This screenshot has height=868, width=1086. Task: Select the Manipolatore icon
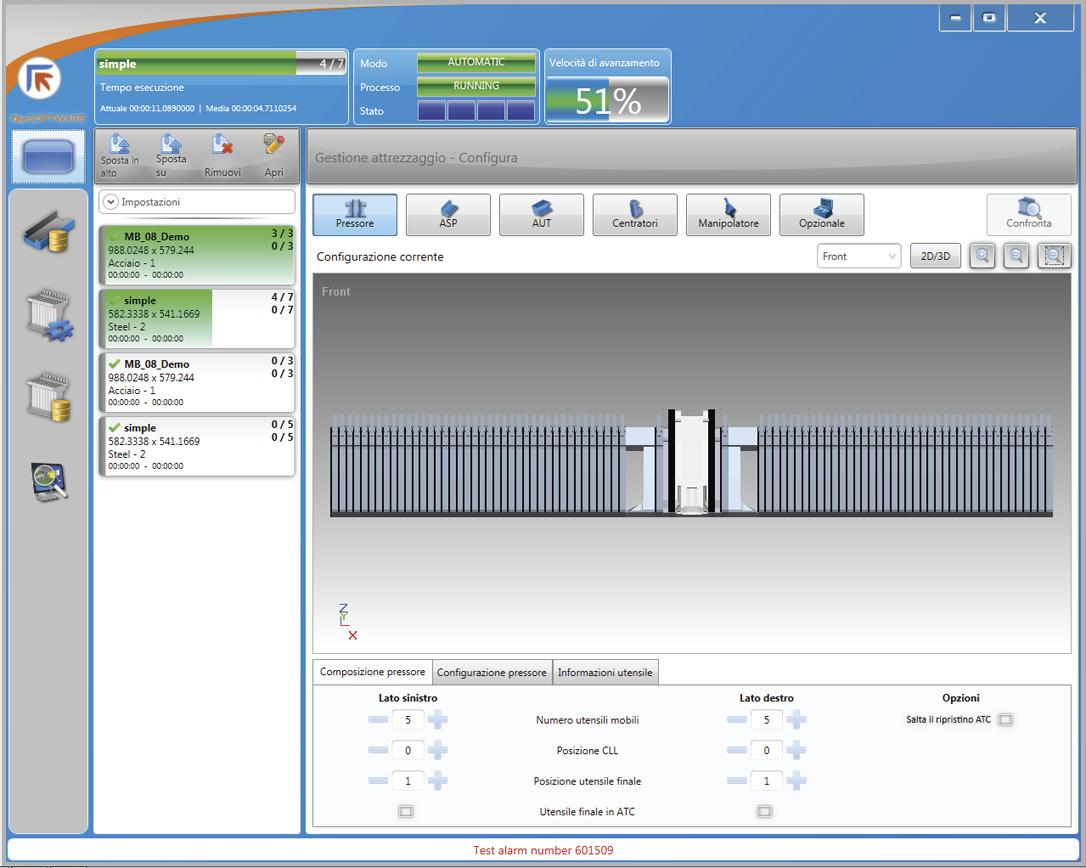(728, 214)
